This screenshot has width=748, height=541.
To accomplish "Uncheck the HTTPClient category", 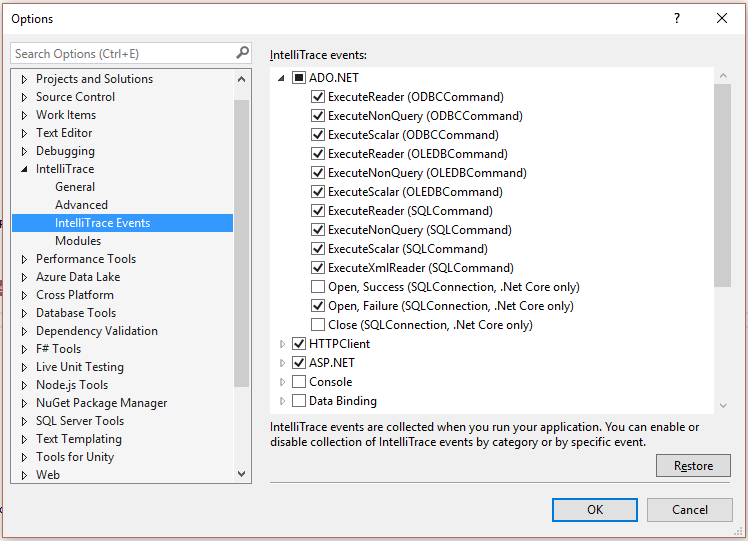I will (299, 343).
